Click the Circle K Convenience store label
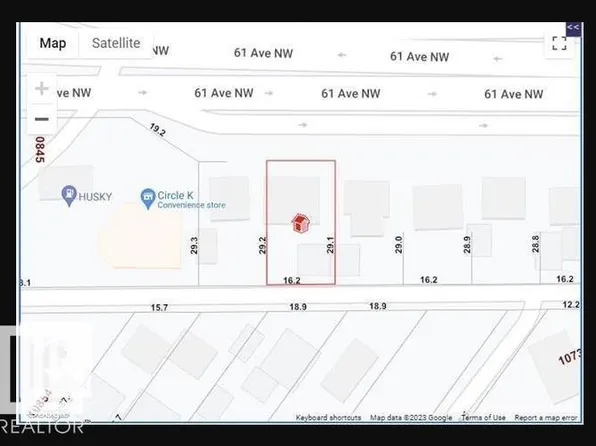Viewport: 596px width, 446px height. point(191,200)
